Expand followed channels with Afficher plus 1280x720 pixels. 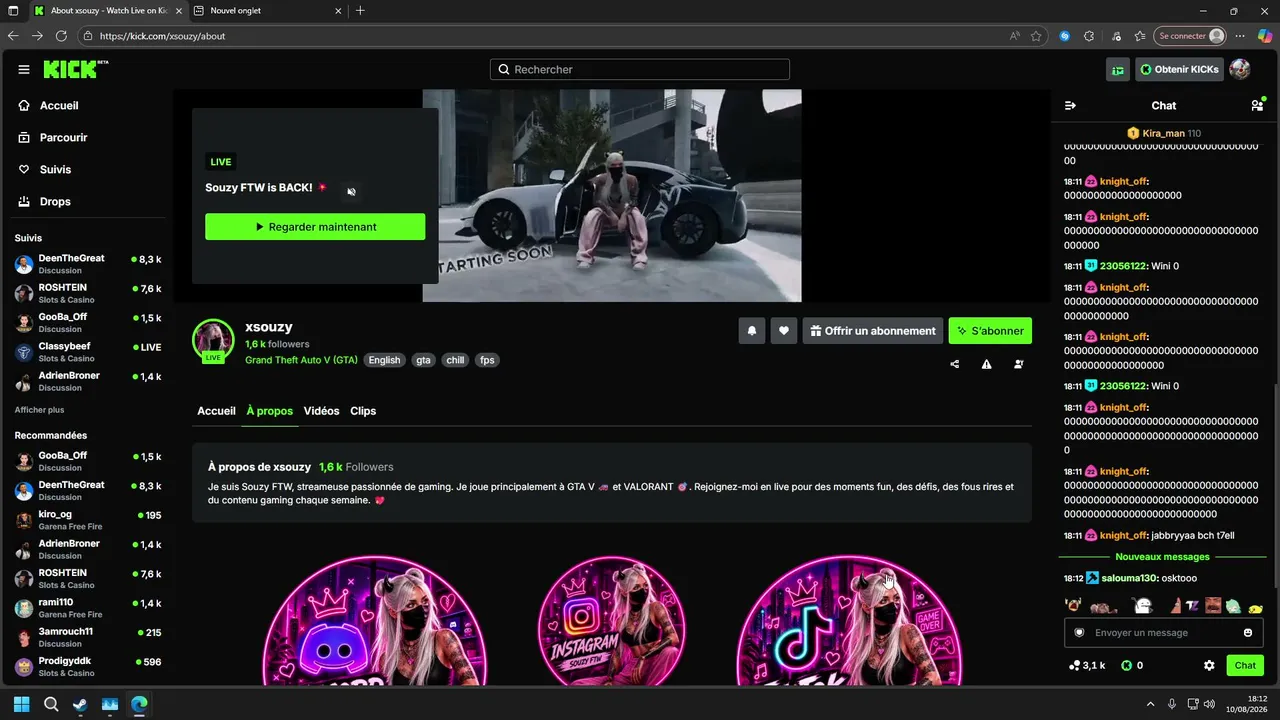(x=39, y=410)
